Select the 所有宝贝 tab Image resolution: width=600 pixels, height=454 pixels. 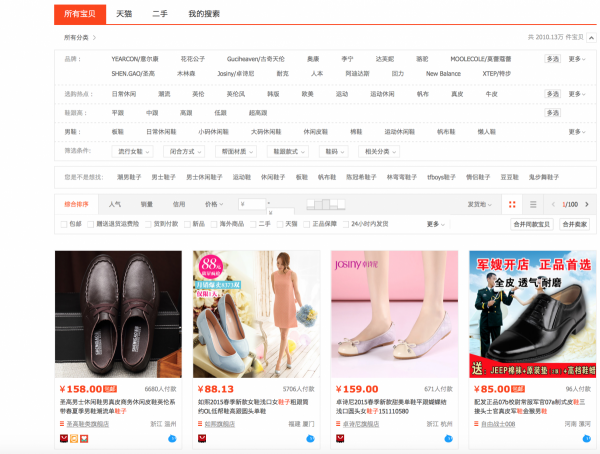[x=80, y=14]
